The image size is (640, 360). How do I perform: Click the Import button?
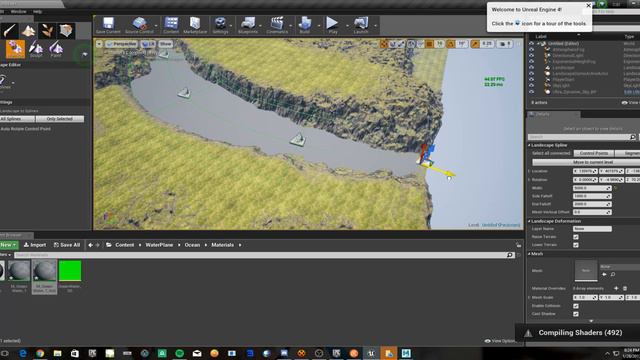(x=35, y=245)
